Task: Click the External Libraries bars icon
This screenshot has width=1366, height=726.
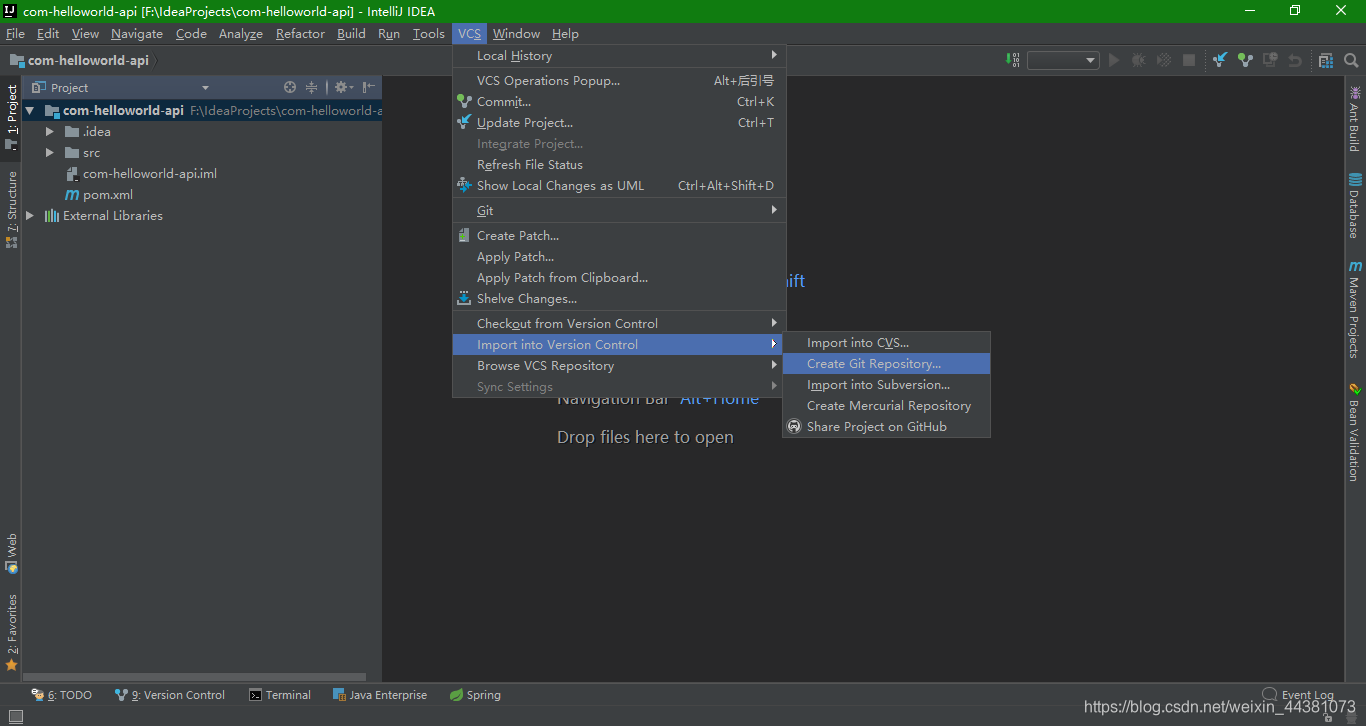Action: tap(52, 216)
